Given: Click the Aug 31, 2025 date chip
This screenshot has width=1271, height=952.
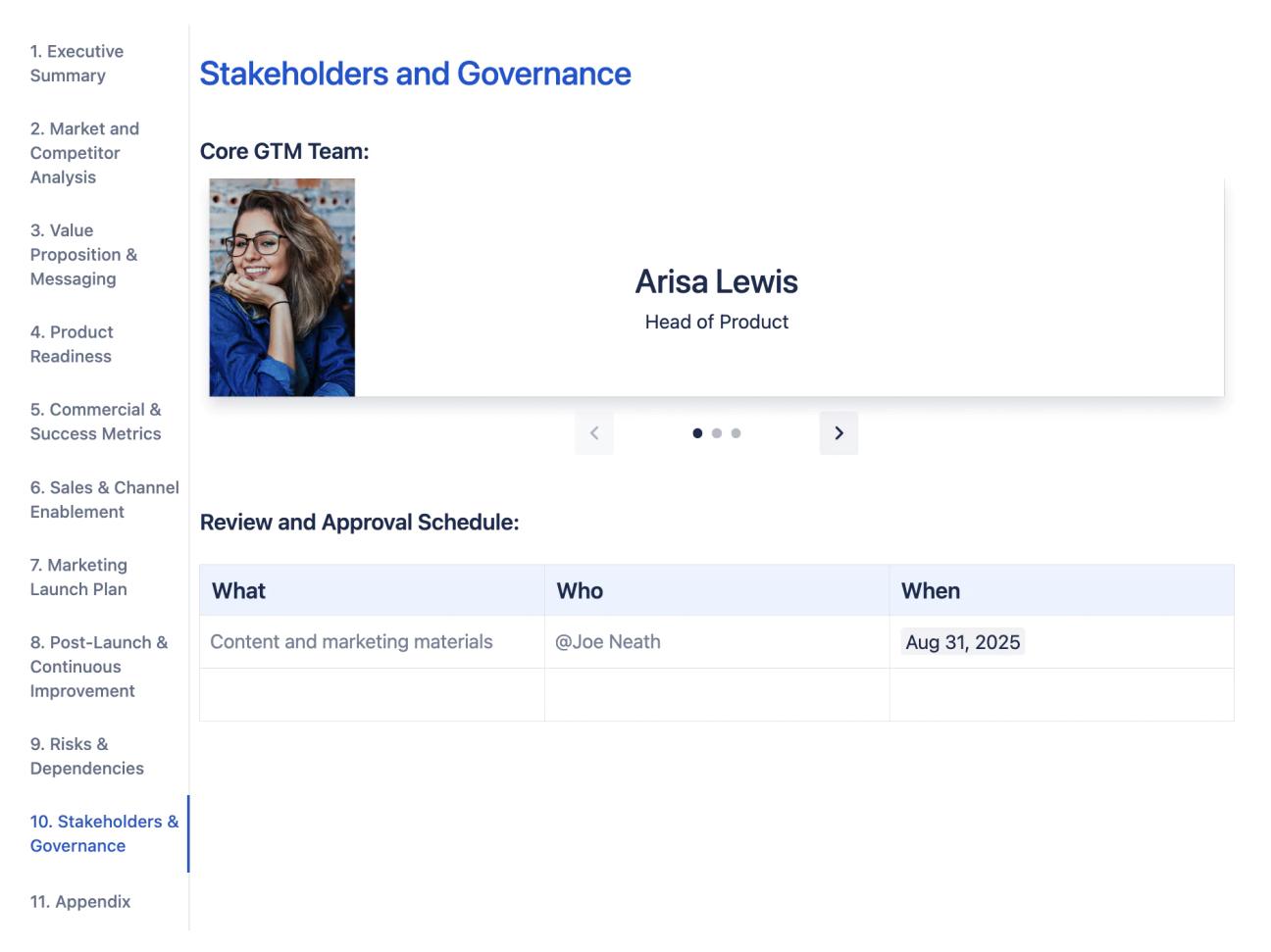Looking at the screenshot, I should [x=962, y=641].
